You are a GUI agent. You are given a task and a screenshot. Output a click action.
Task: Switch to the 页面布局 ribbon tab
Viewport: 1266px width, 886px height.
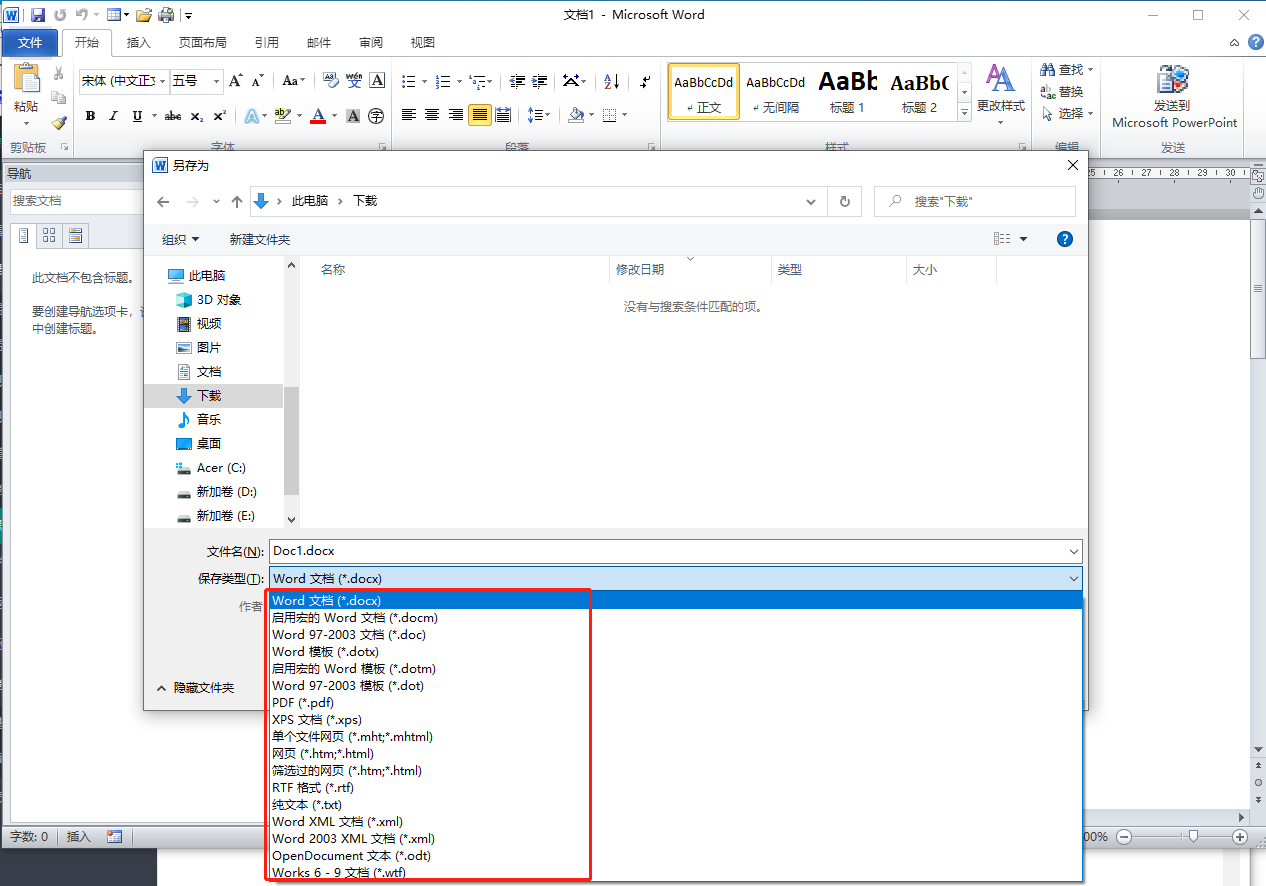click(202, 43)
